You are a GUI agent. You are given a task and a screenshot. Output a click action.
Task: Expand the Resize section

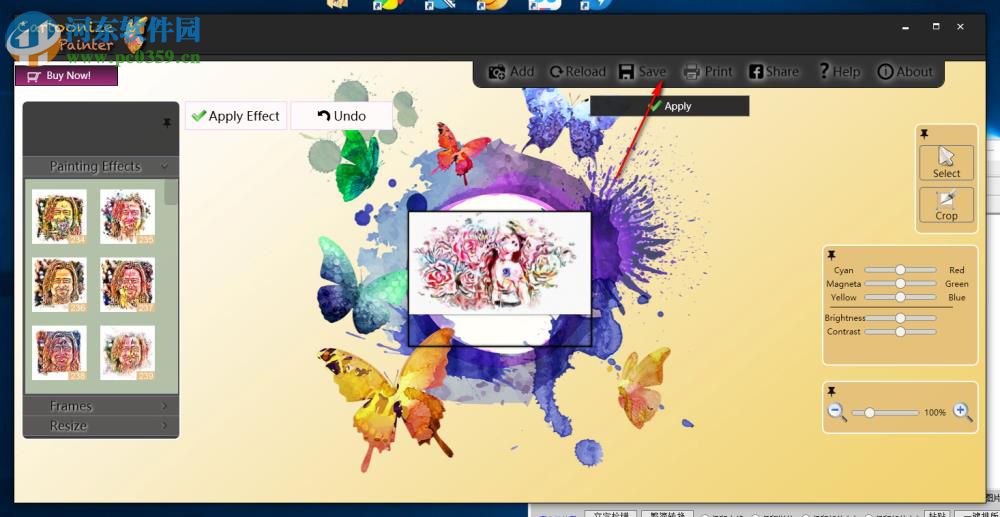[101, 425]
